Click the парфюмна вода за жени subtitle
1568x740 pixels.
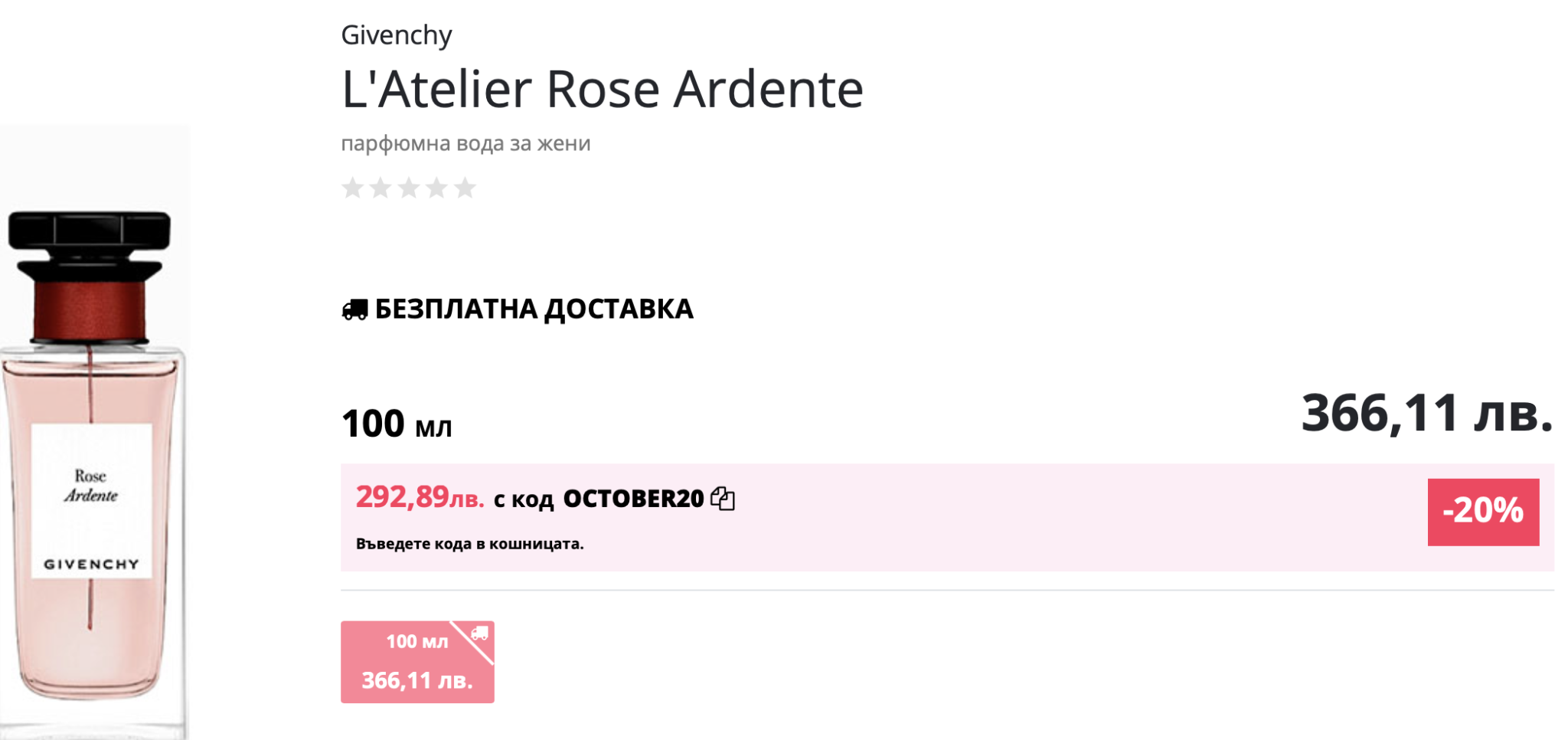tap(465, 143)
